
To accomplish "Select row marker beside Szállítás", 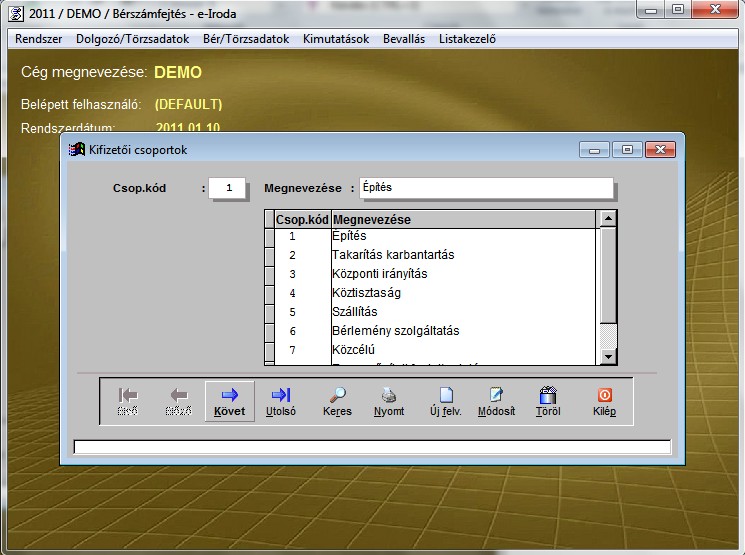I will point(269,312).
